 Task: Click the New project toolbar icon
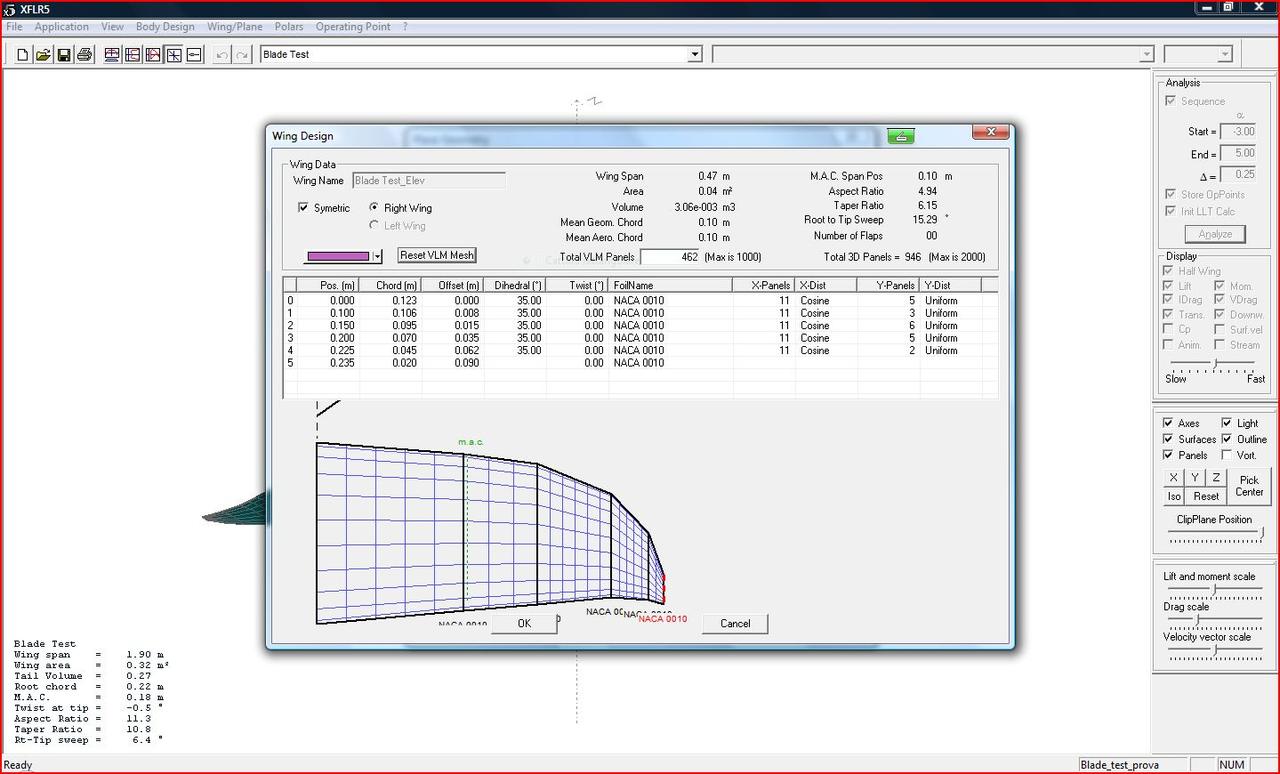click(23, 55)
